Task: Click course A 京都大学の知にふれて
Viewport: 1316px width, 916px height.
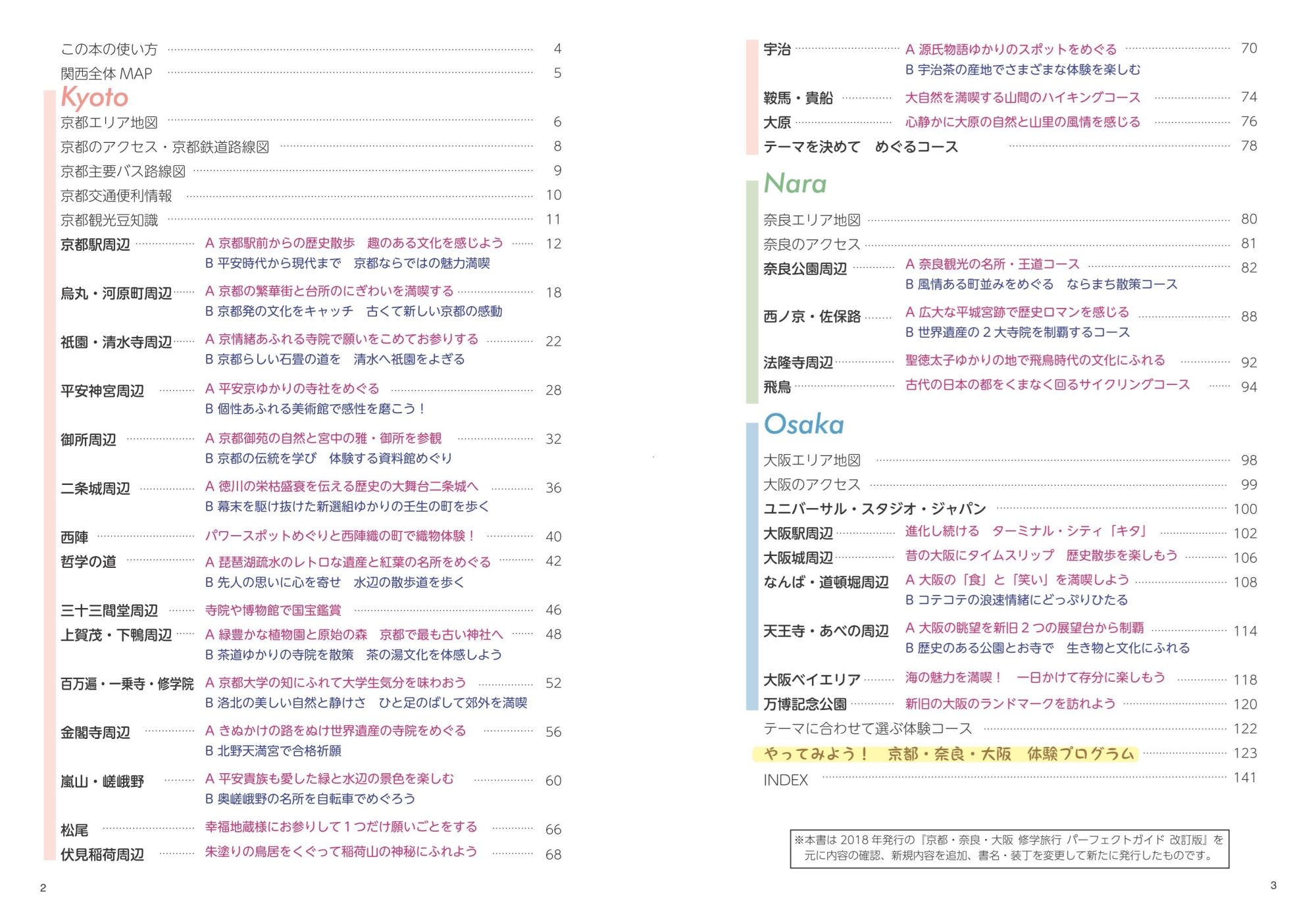Action: pyautogui.click(x=336, y=682)
